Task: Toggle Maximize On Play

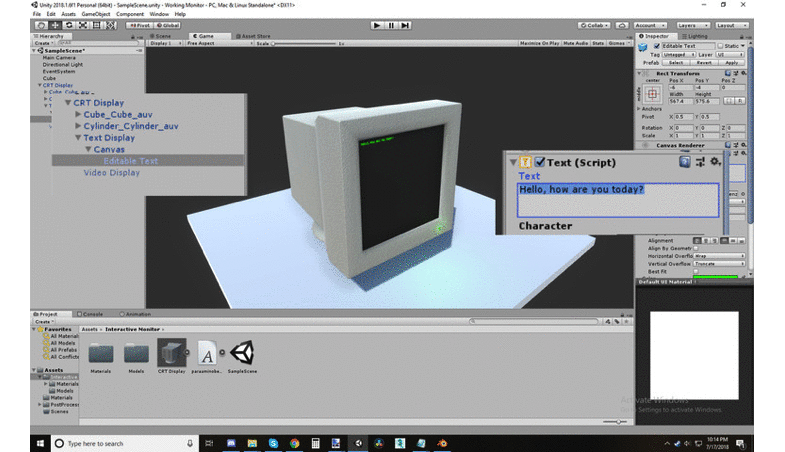Action: tap(539, 44)
